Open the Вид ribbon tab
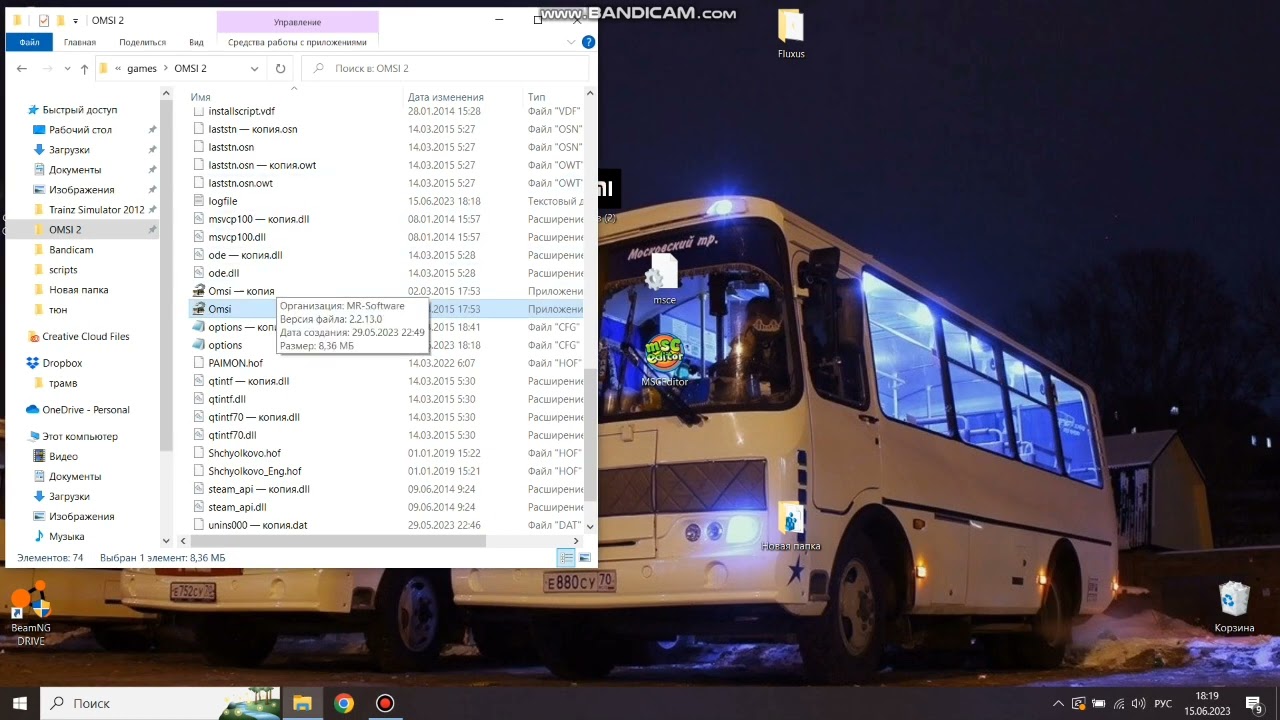 (x=196, y=42)
